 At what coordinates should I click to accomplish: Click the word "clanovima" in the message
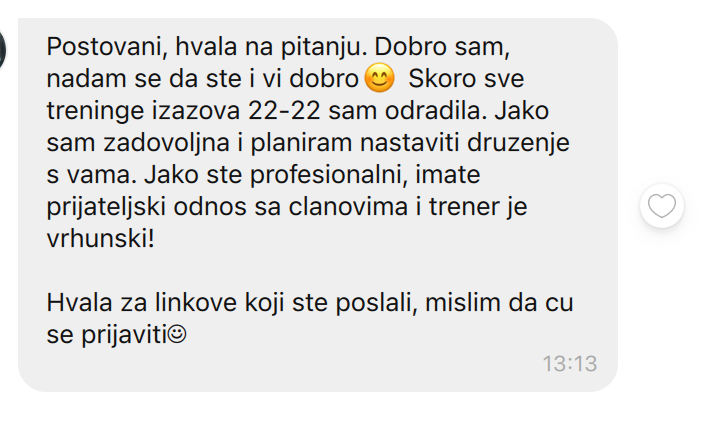coord(348,207)
